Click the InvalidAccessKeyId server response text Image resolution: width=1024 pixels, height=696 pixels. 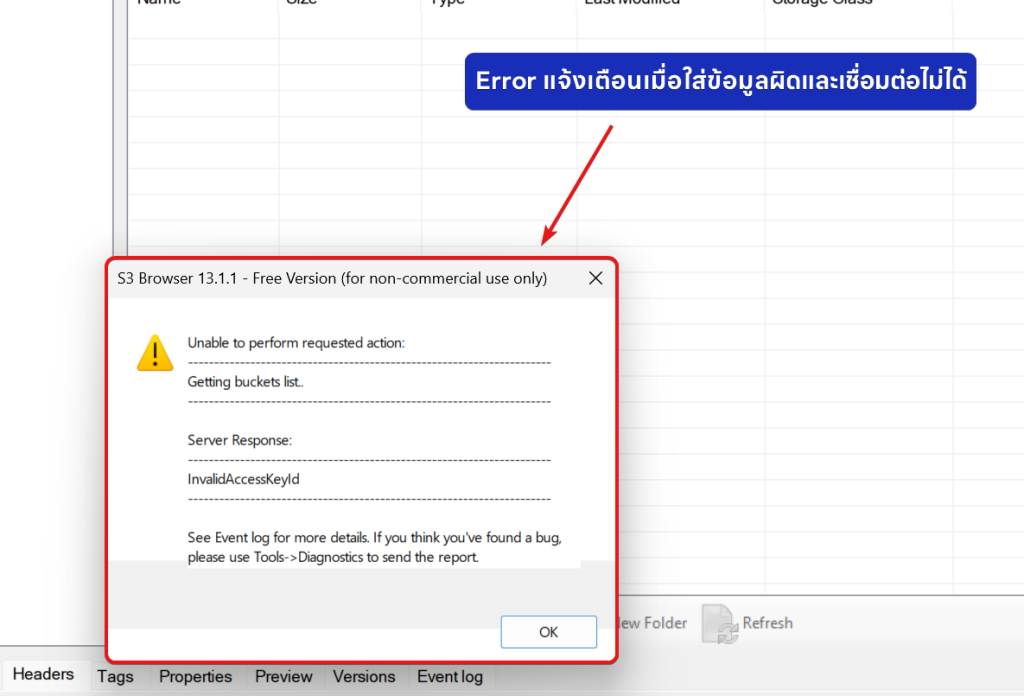click(244, 479)
